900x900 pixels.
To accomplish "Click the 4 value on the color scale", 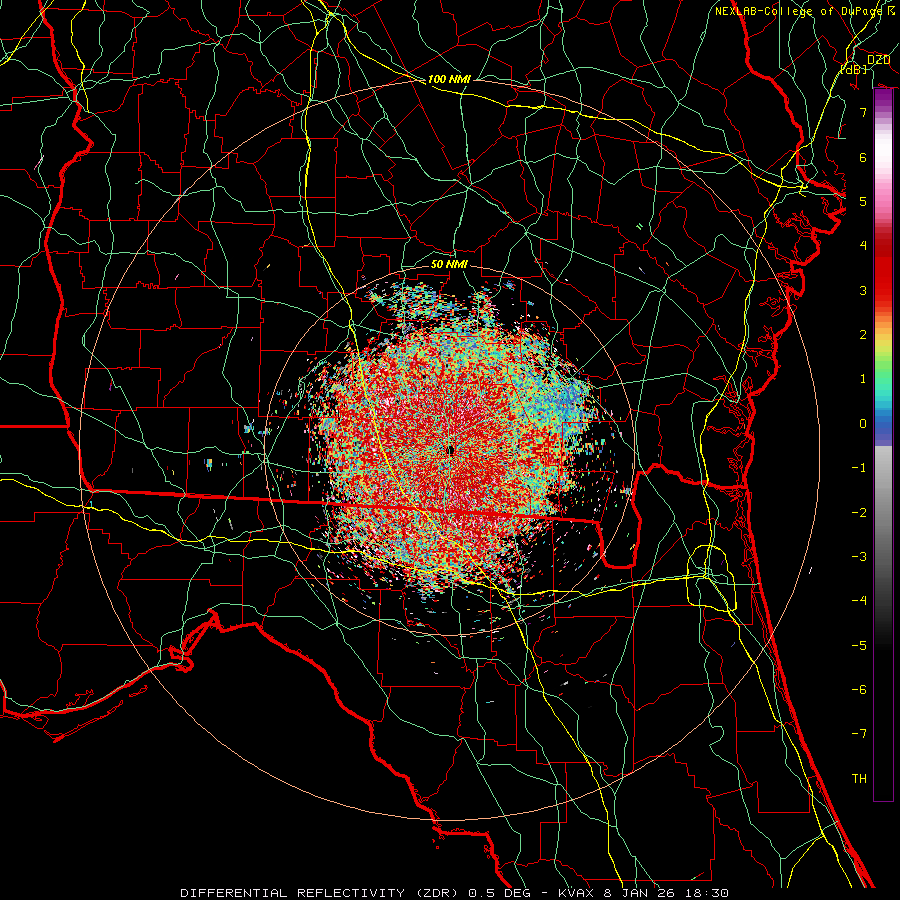I will click(x=863, y=245).
